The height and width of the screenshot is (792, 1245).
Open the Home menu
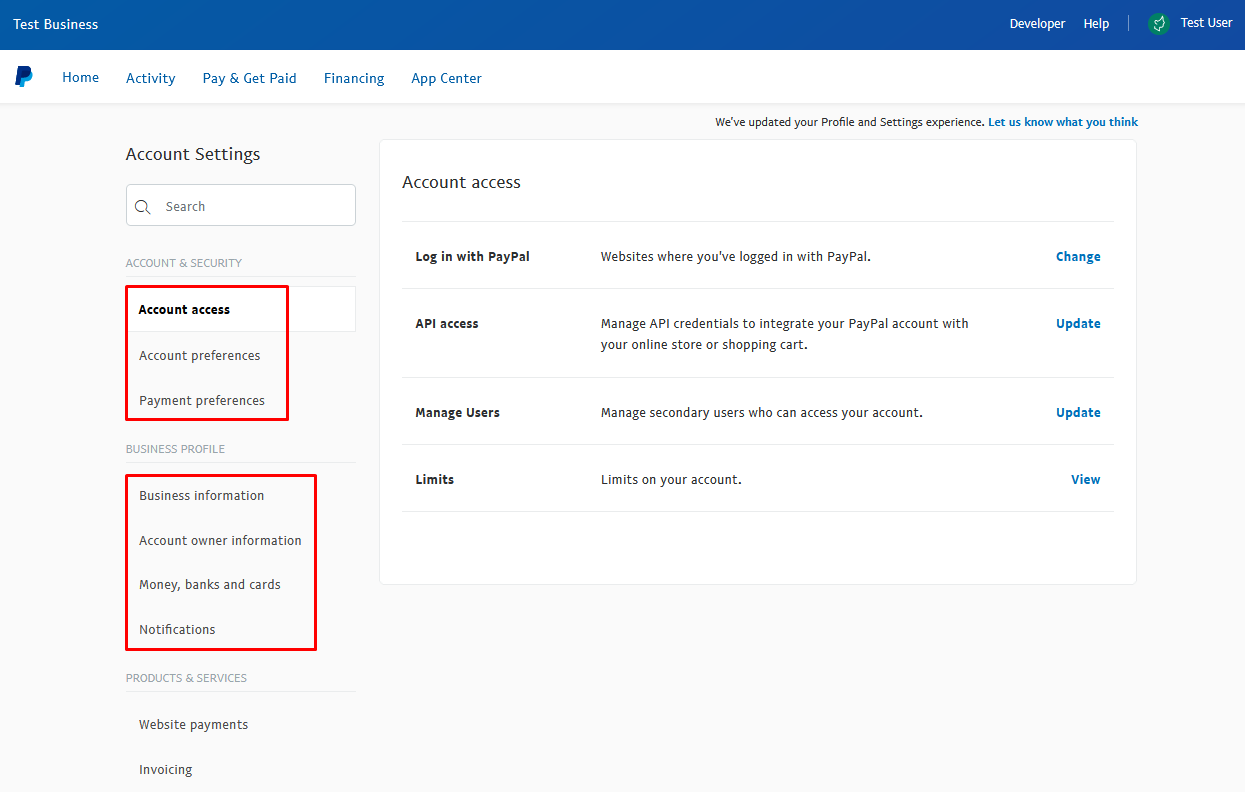pyautogui.click(x=81, y=77)
